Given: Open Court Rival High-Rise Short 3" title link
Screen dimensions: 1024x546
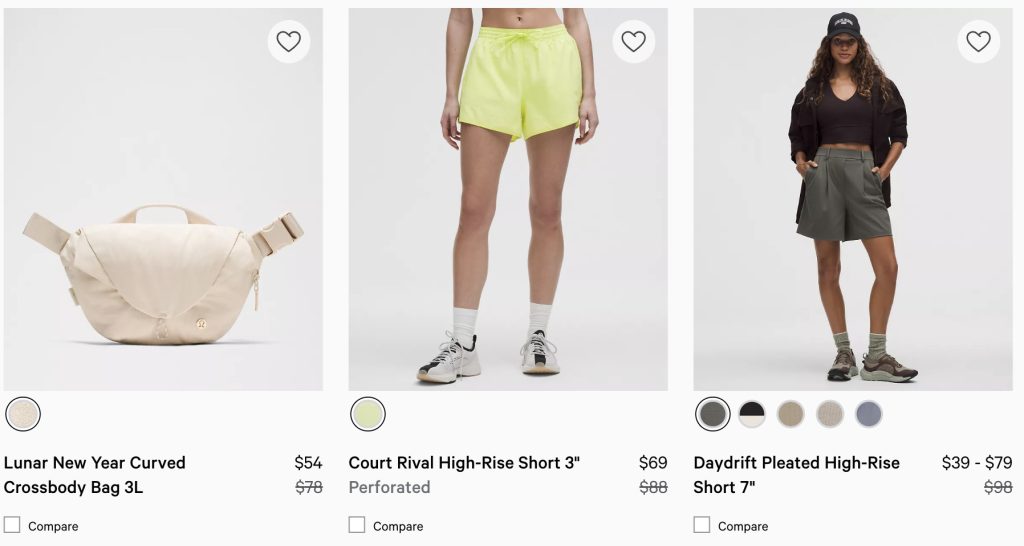Looking at the screenshot, I should 464,463.
